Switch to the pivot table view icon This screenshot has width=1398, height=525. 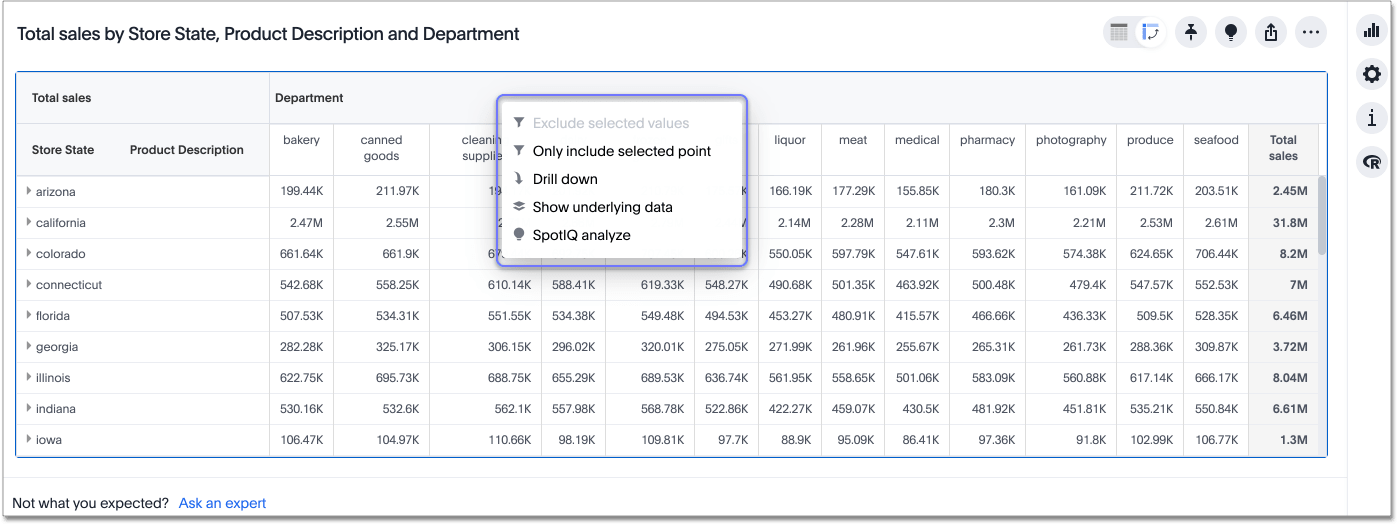click(1150, 33)
